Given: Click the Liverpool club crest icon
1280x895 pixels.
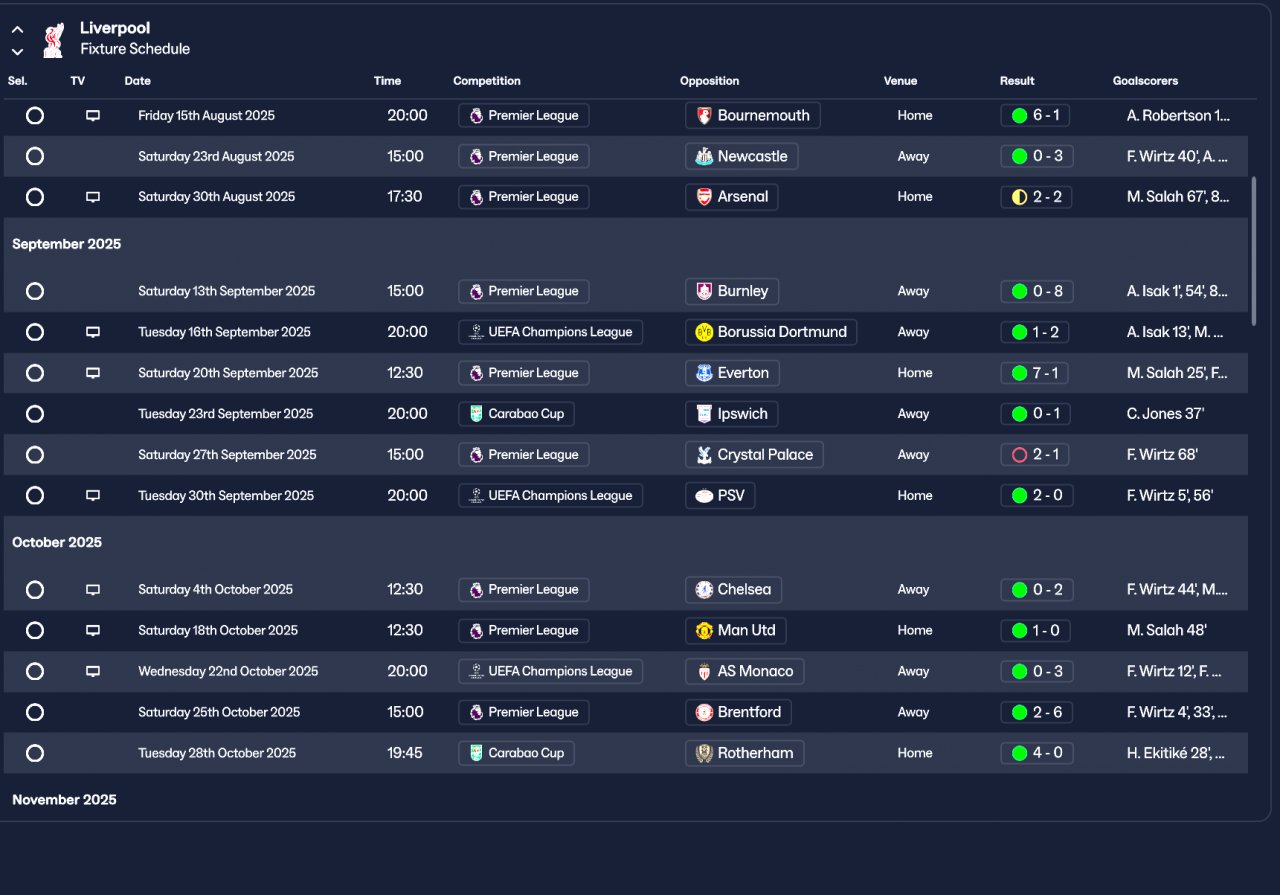Looking at the screenshot, I should pyautogui.click(x=53, y=39).
